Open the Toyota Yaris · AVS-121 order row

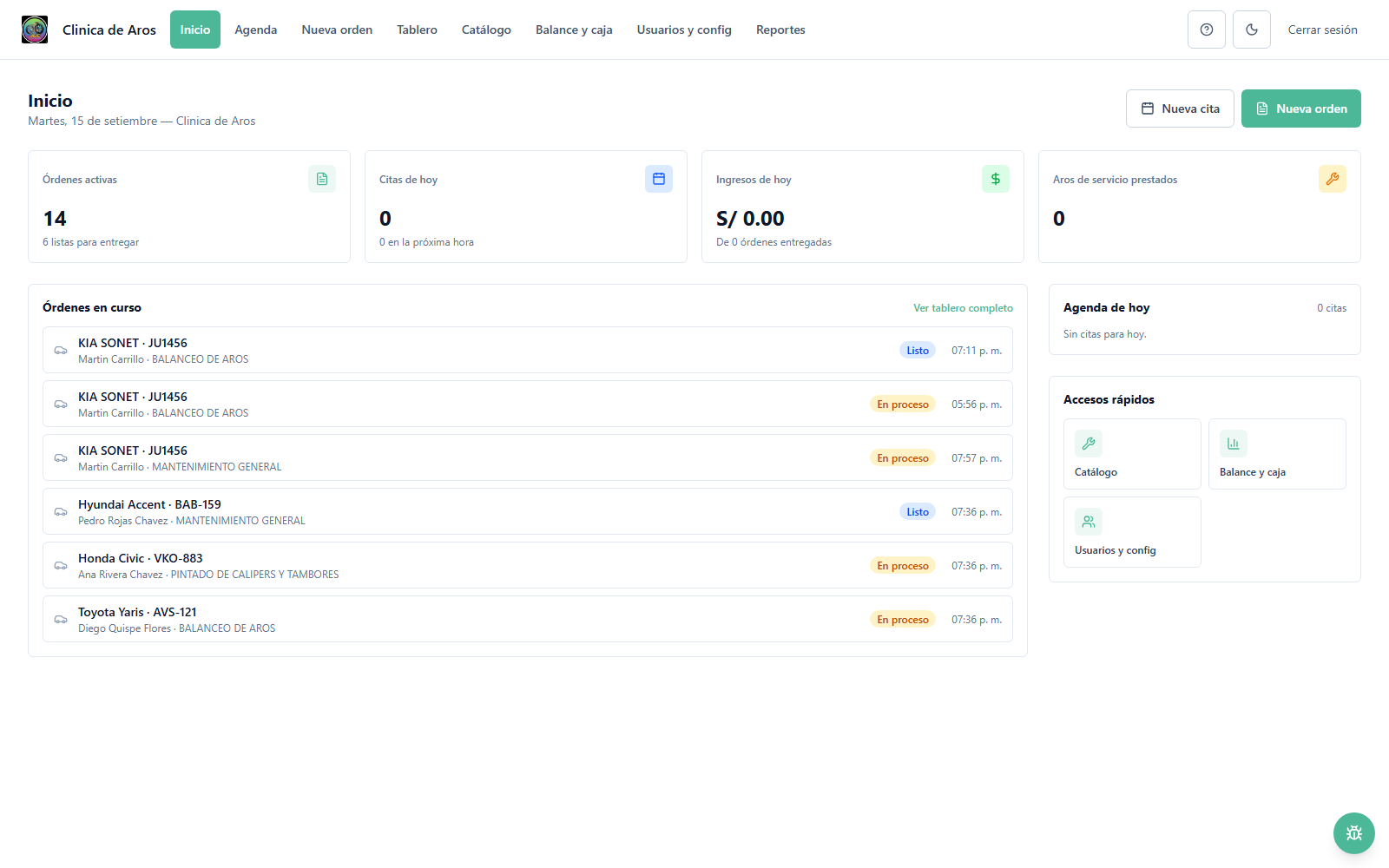(x=528, y=619)
